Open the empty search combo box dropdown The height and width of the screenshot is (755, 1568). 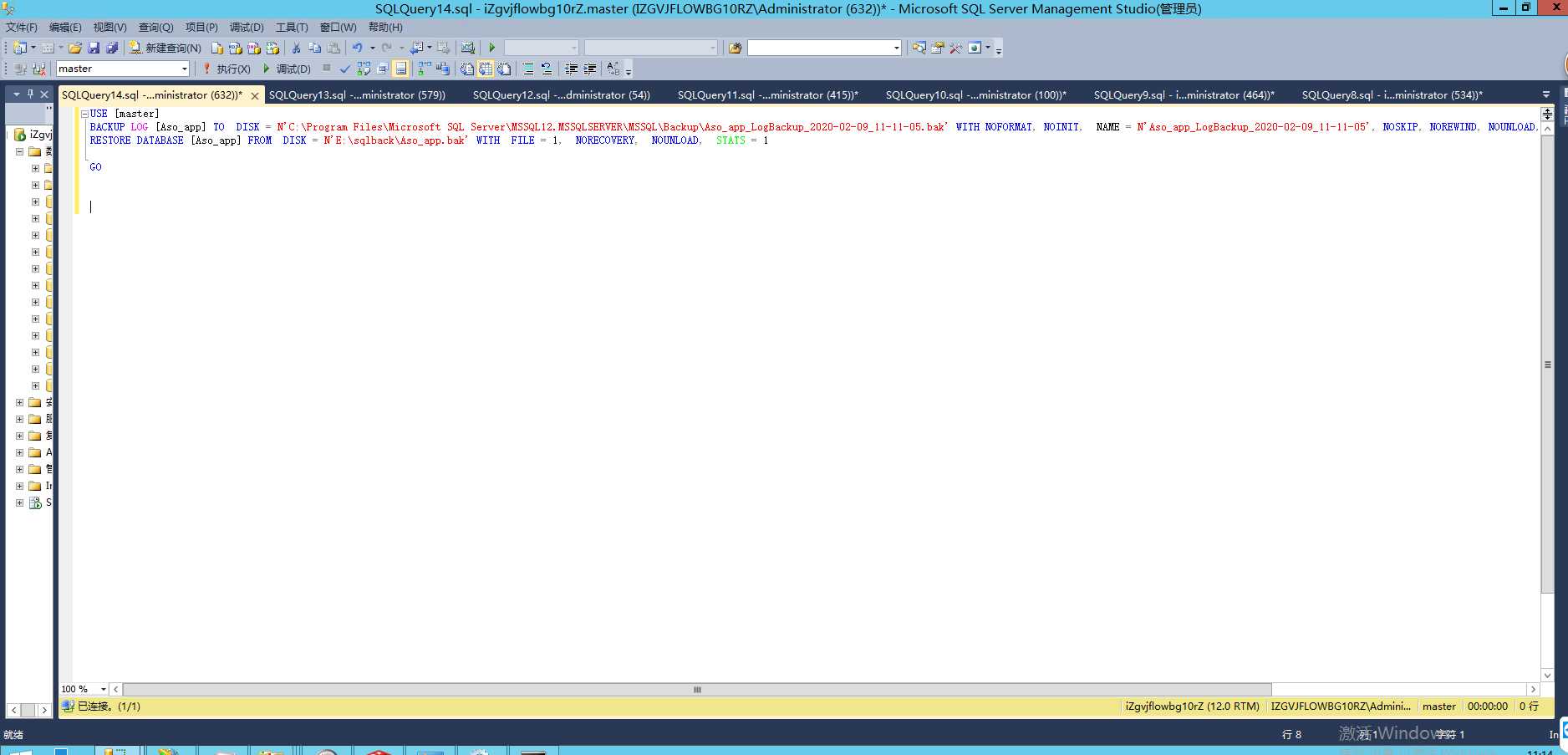click(897, 48)
